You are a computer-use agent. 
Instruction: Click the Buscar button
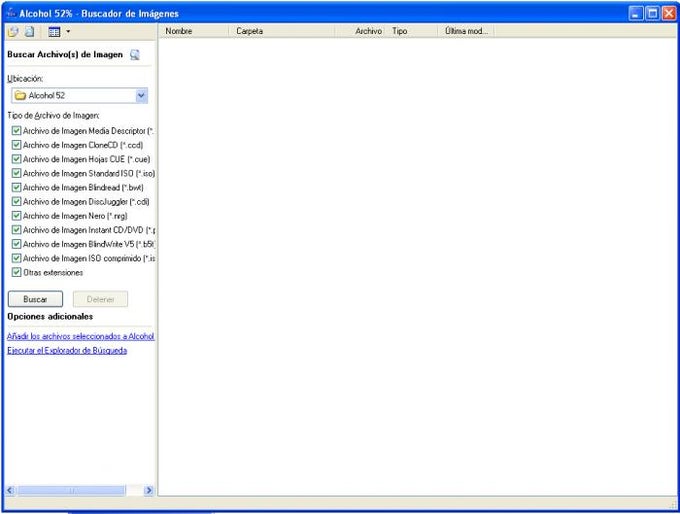[35, 299]
